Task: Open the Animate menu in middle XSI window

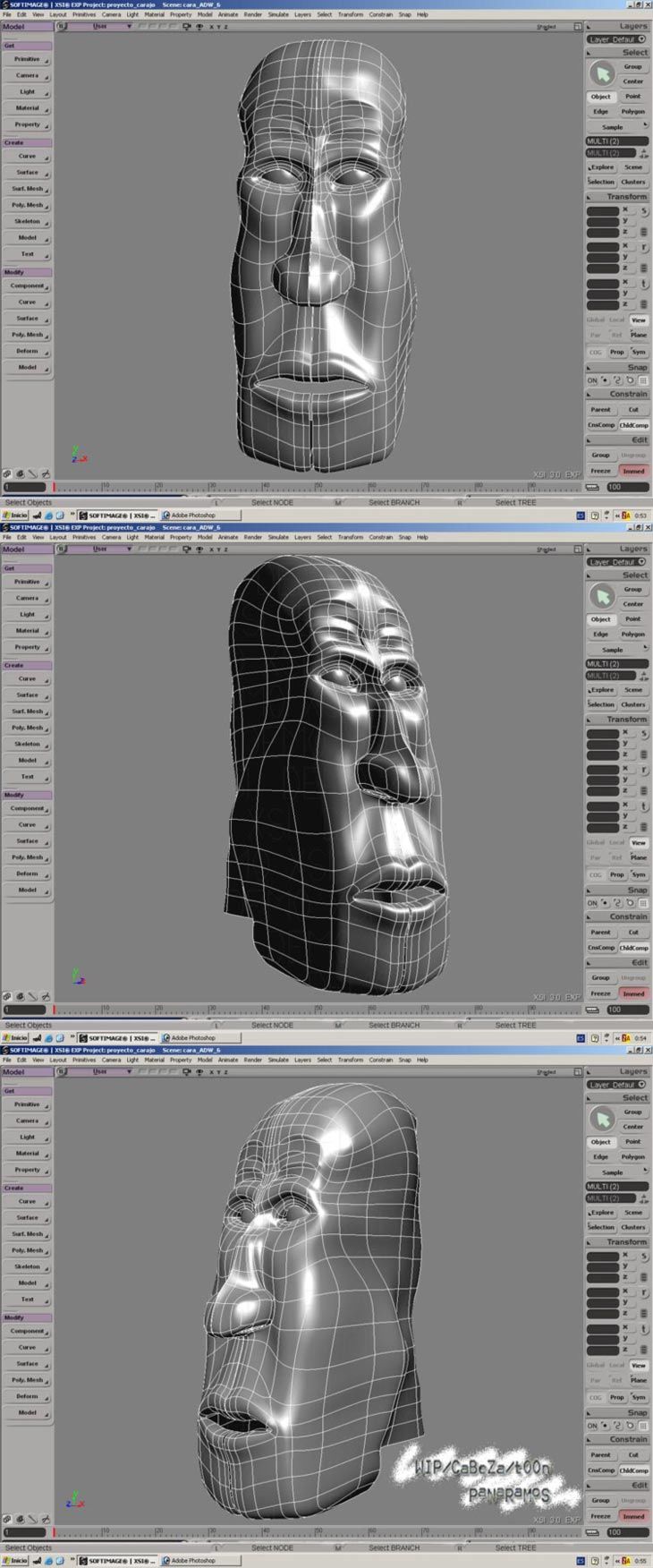Action: pyautogui.click(x=228, y=537)
